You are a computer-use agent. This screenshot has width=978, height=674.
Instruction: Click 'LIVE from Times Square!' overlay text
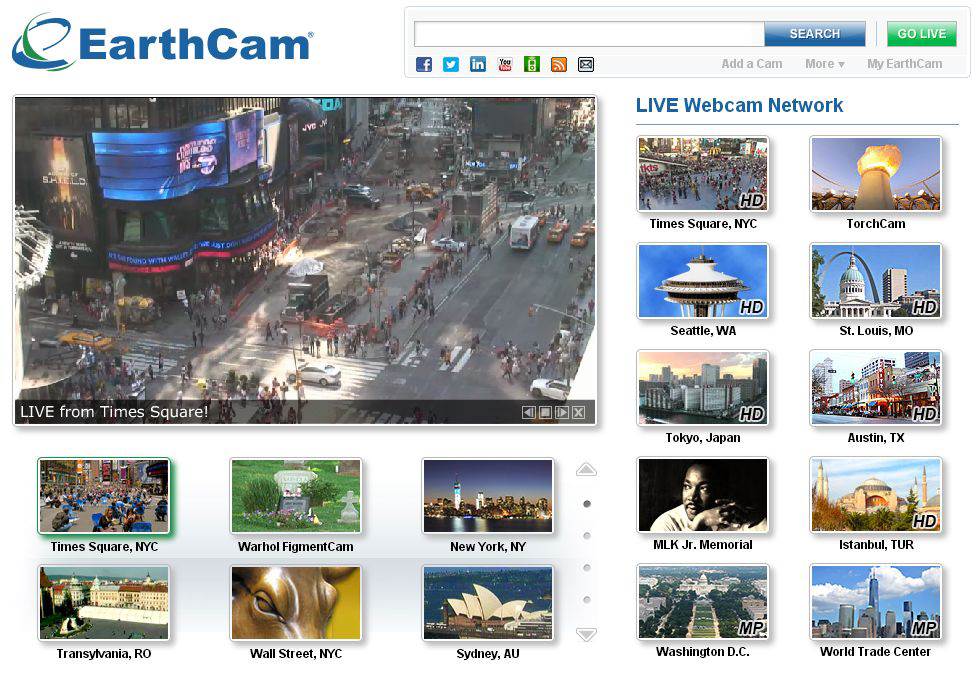[114, 412]
